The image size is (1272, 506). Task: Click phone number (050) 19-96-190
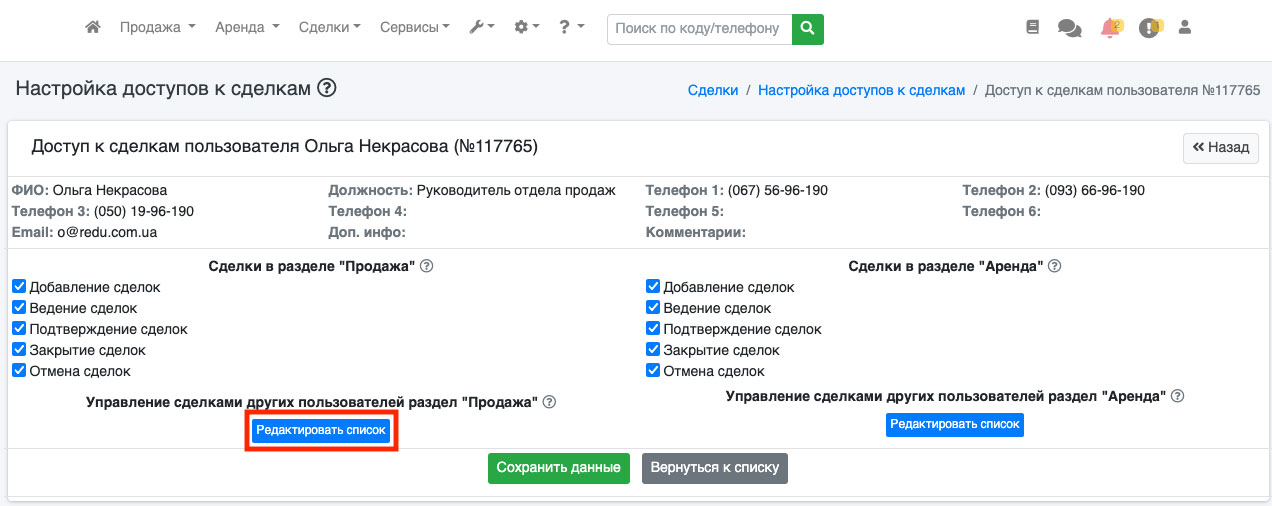point(144,211)
